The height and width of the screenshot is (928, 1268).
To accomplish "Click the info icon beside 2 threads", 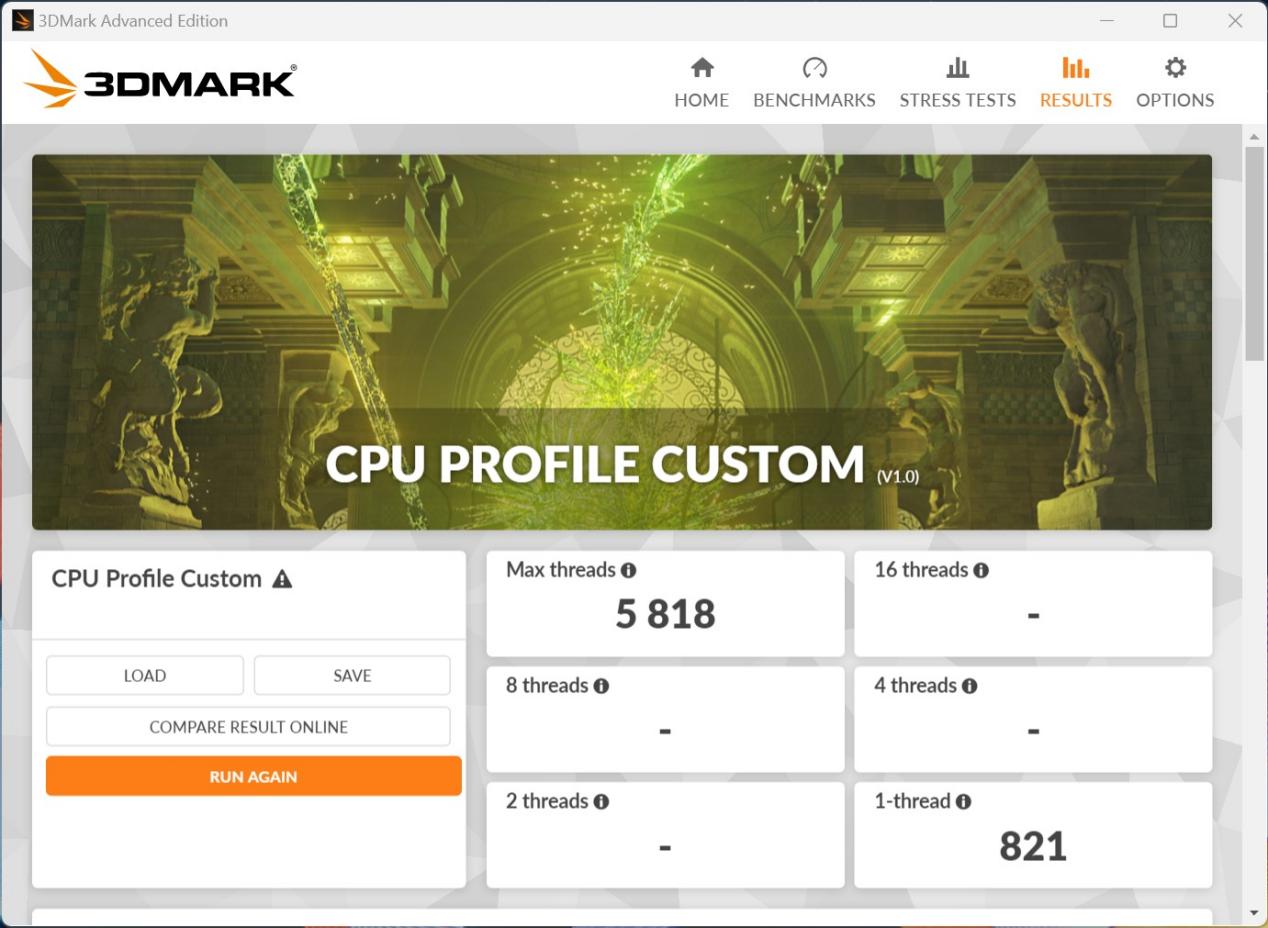I will click(599, 801).
